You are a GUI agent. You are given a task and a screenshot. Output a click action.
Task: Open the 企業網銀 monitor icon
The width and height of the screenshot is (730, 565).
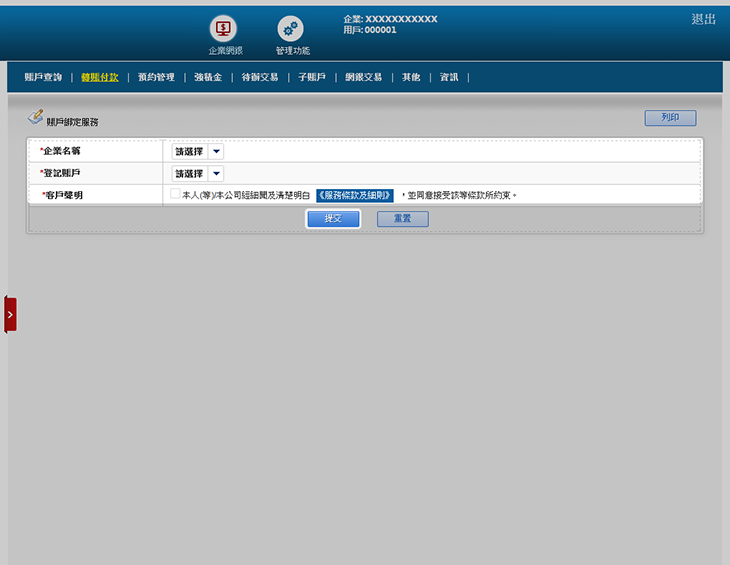[x=224, y=29]
